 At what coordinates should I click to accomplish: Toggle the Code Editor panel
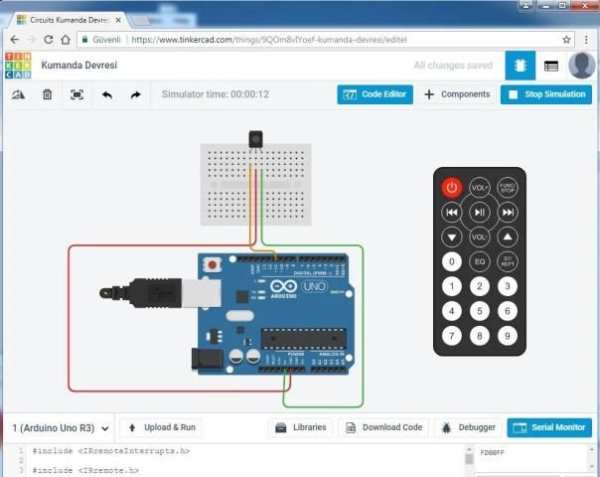point(375,94)
